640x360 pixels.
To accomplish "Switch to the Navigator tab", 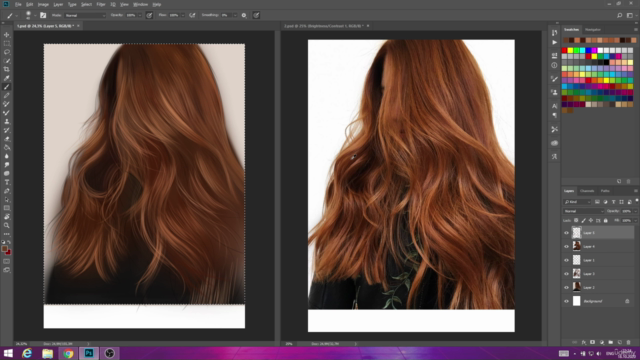I will pos(593,29).
